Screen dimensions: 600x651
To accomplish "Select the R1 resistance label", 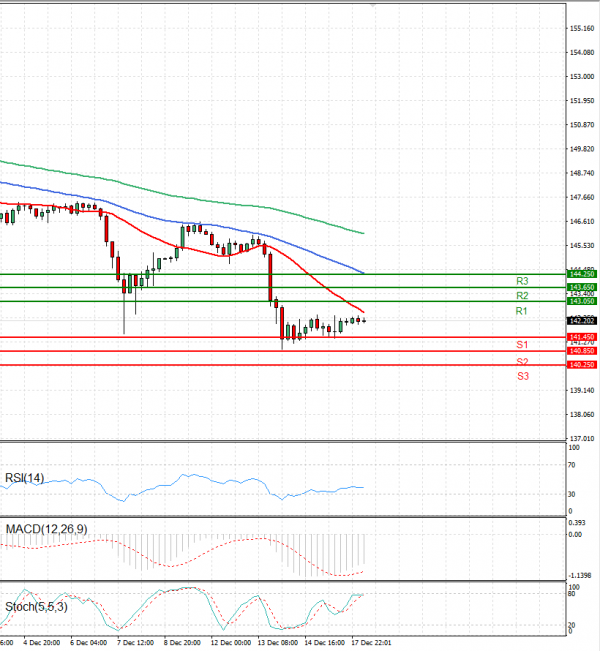I will point(521,311).
